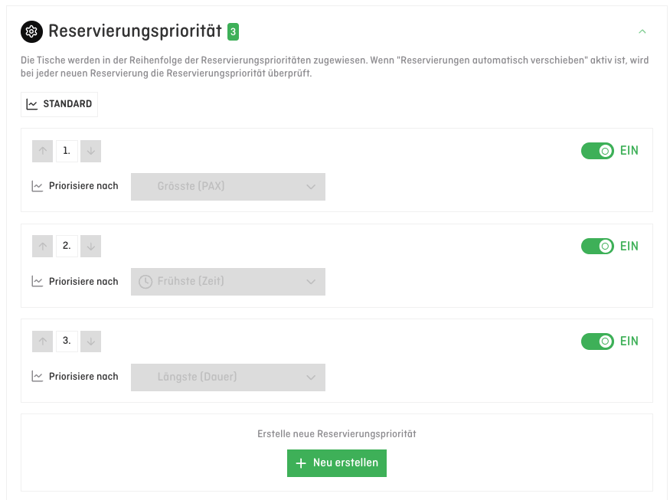The width and height of the screenshot is (670, 500).
Task: Click the STANDARD button
Action: [59, 104]
